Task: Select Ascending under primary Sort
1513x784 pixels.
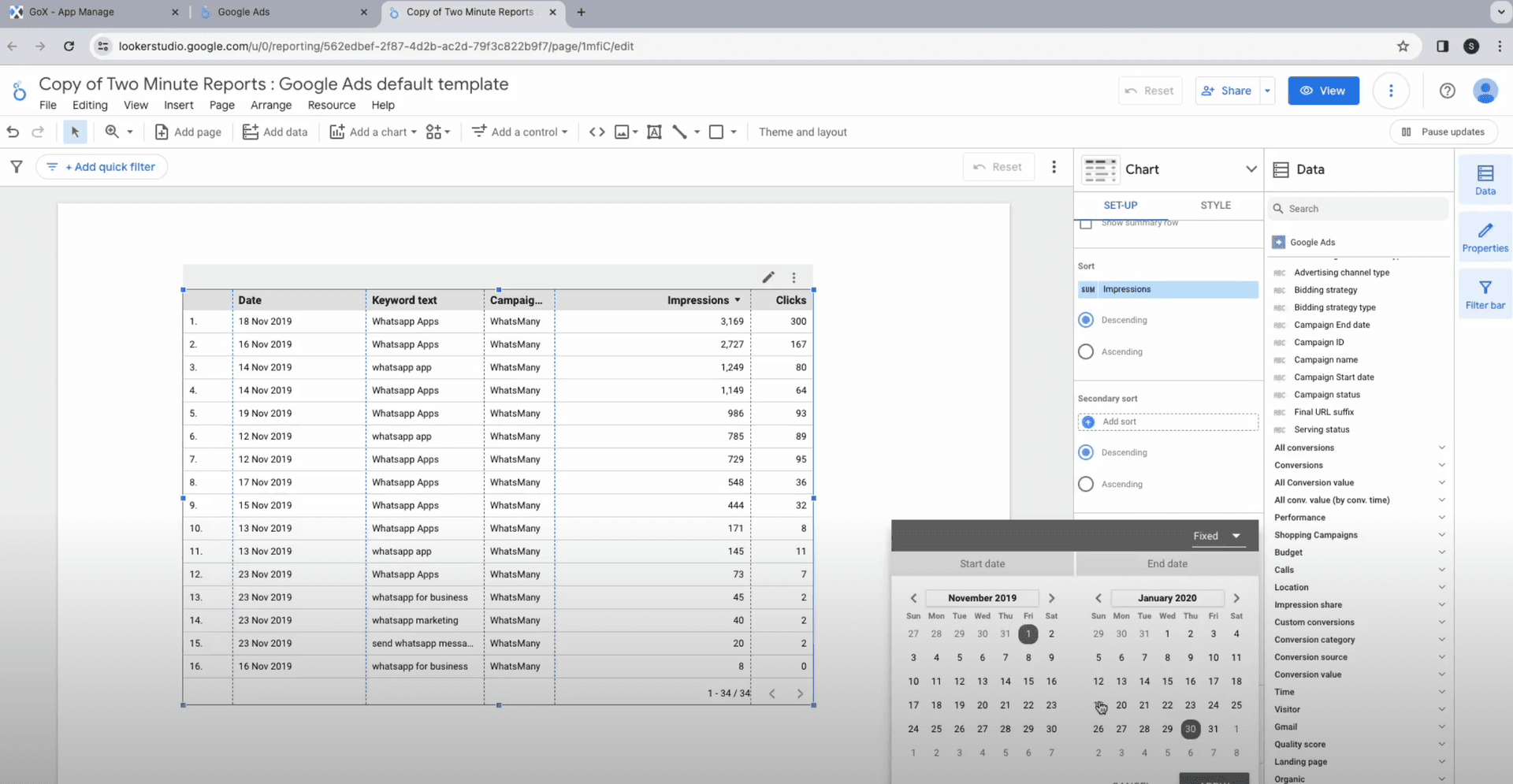Action: pyautogui.click(x=1086, y=351)
